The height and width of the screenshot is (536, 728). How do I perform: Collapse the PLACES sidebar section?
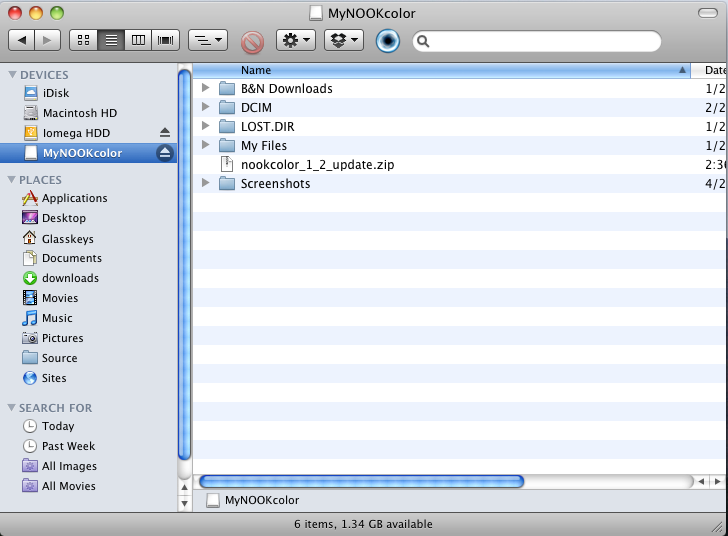(x=12, y=180)
